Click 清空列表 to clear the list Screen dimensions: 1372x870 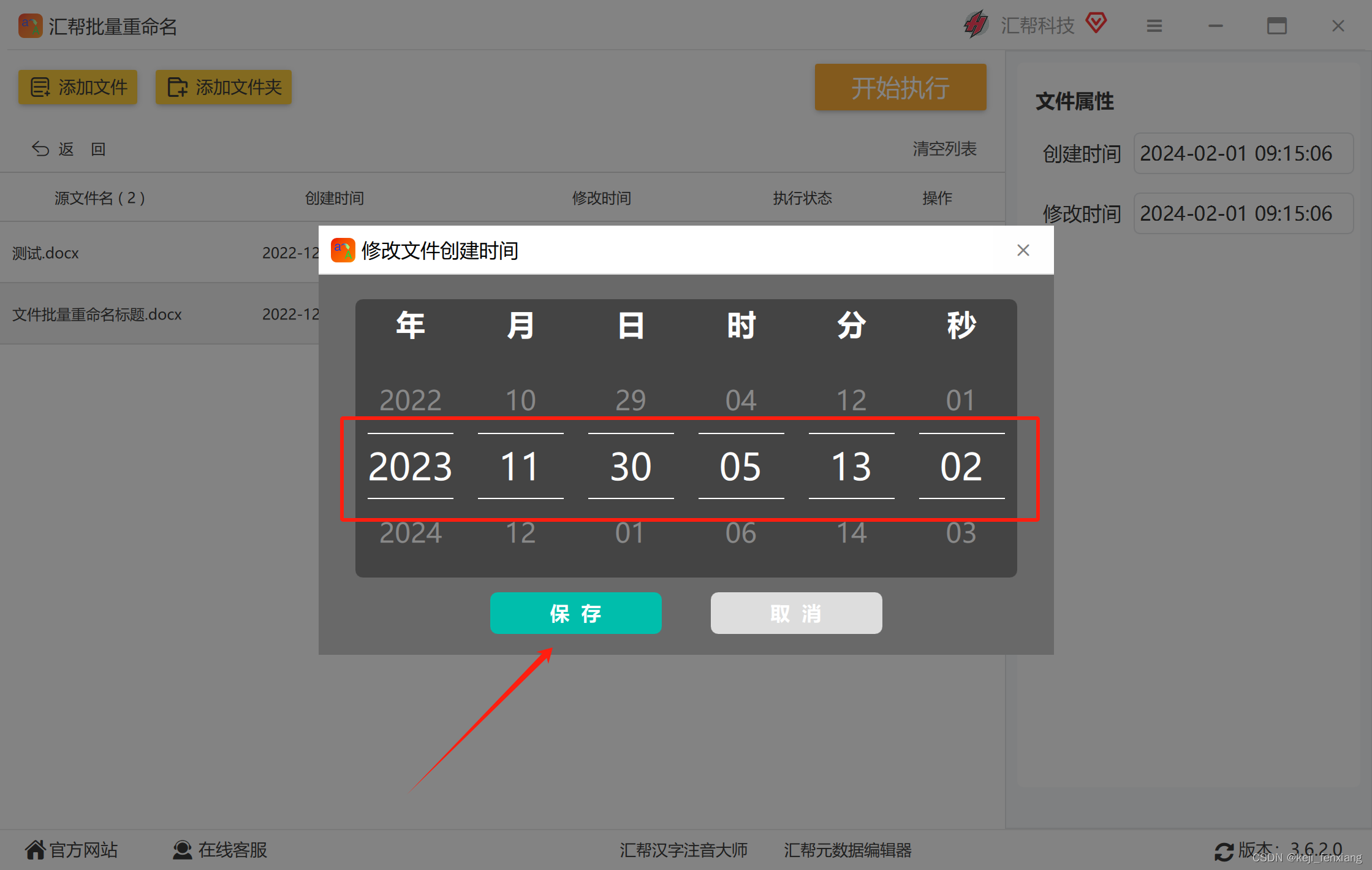tap(944, 149)
